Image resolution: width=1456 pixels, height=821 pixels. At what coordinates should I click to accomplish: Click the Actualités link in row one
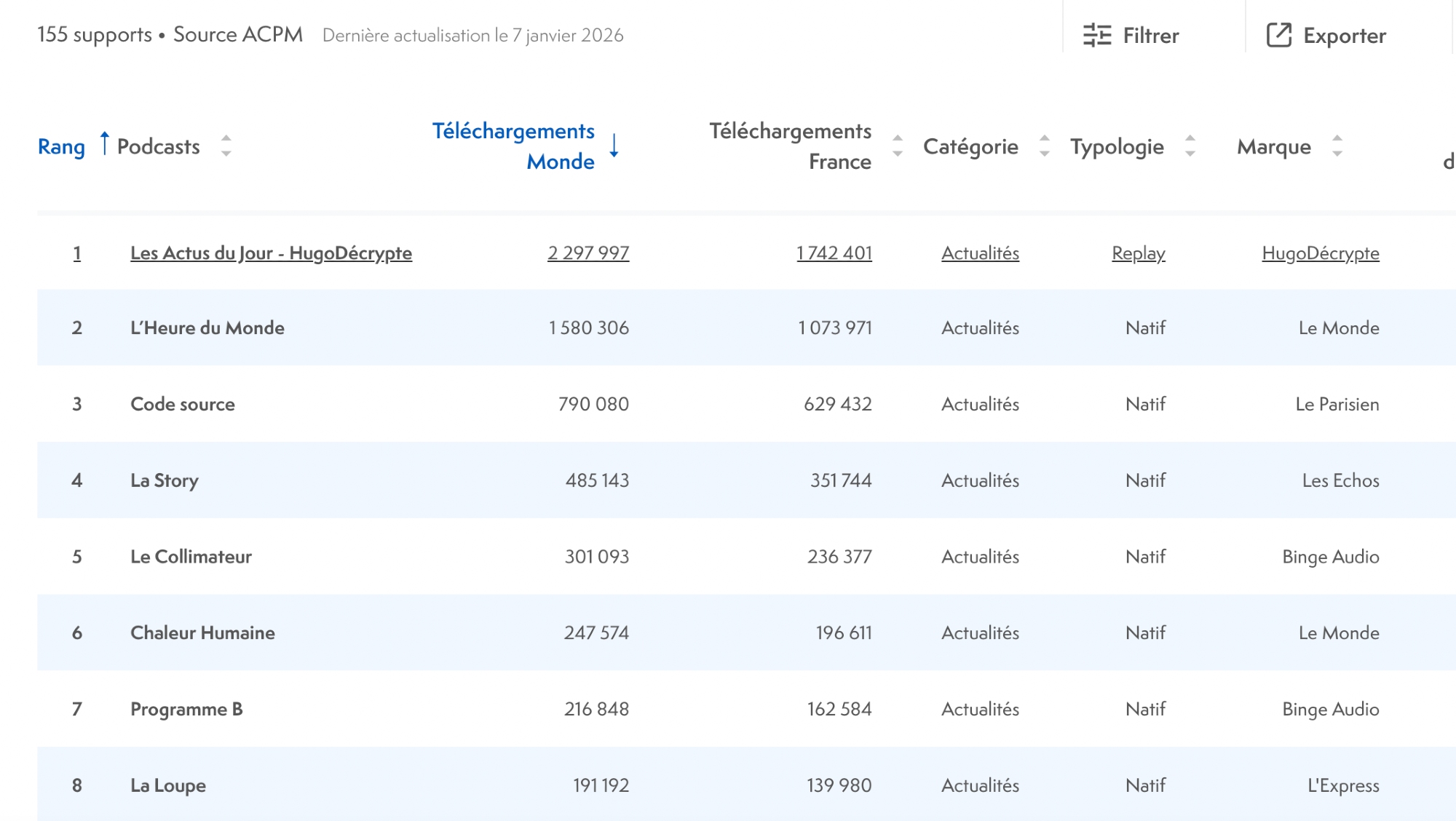980,253
